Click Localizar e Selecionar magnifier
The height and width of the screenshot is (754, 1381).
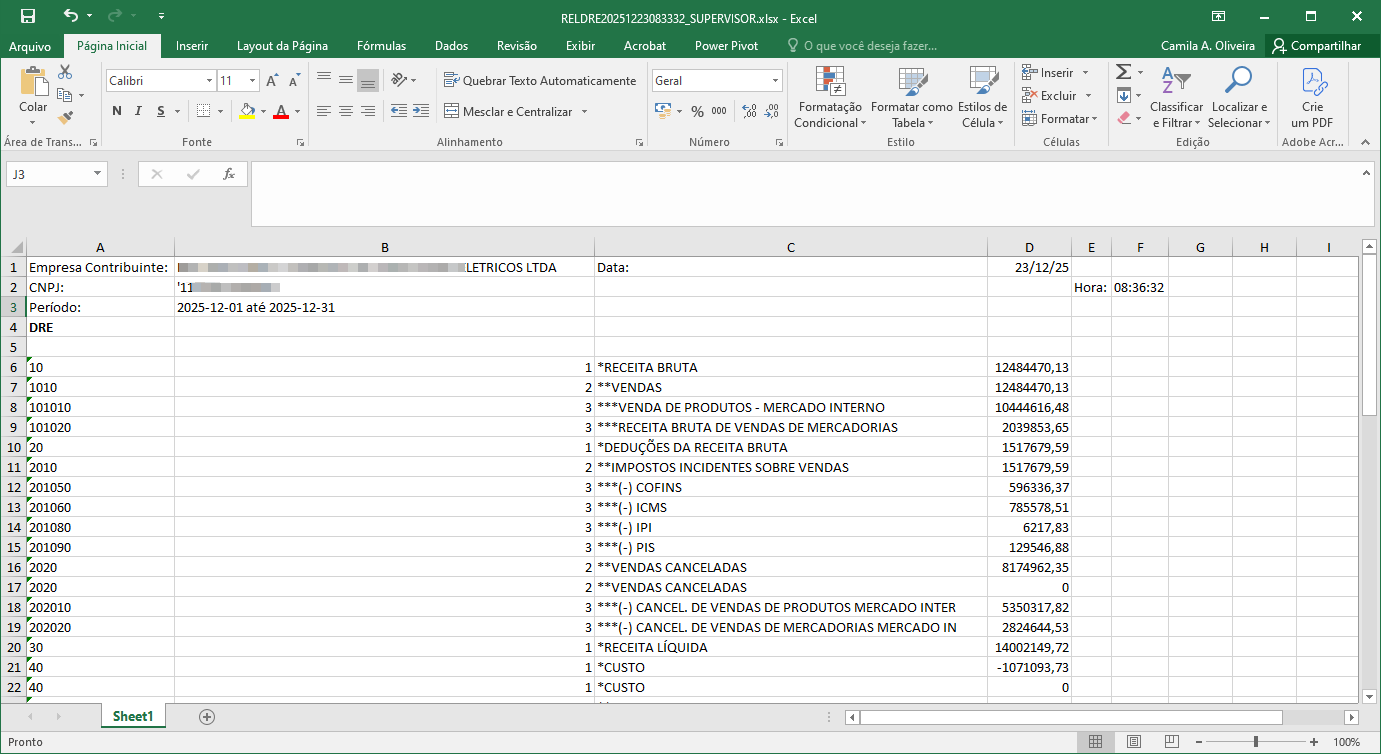(1238, 98)
